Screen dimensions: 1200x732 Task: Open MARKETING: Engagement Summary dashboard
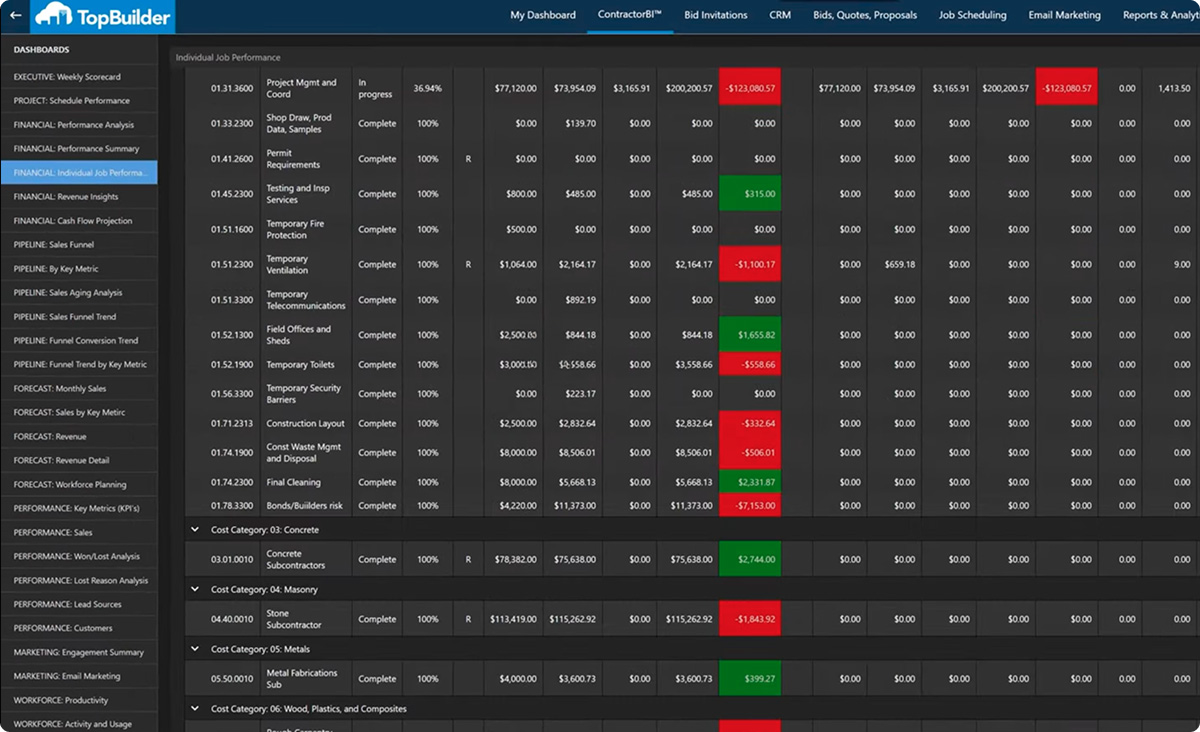[79, 653]
